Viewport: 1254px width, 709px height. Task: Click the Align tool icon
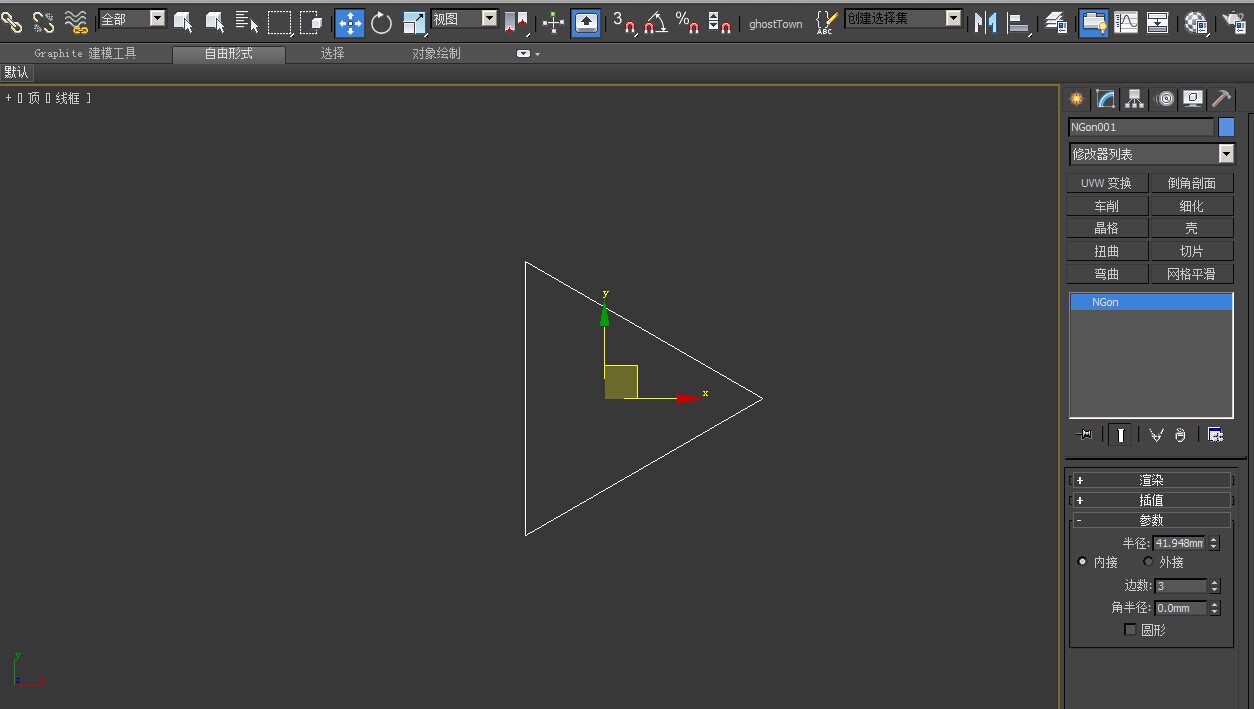coord(1019,22)
